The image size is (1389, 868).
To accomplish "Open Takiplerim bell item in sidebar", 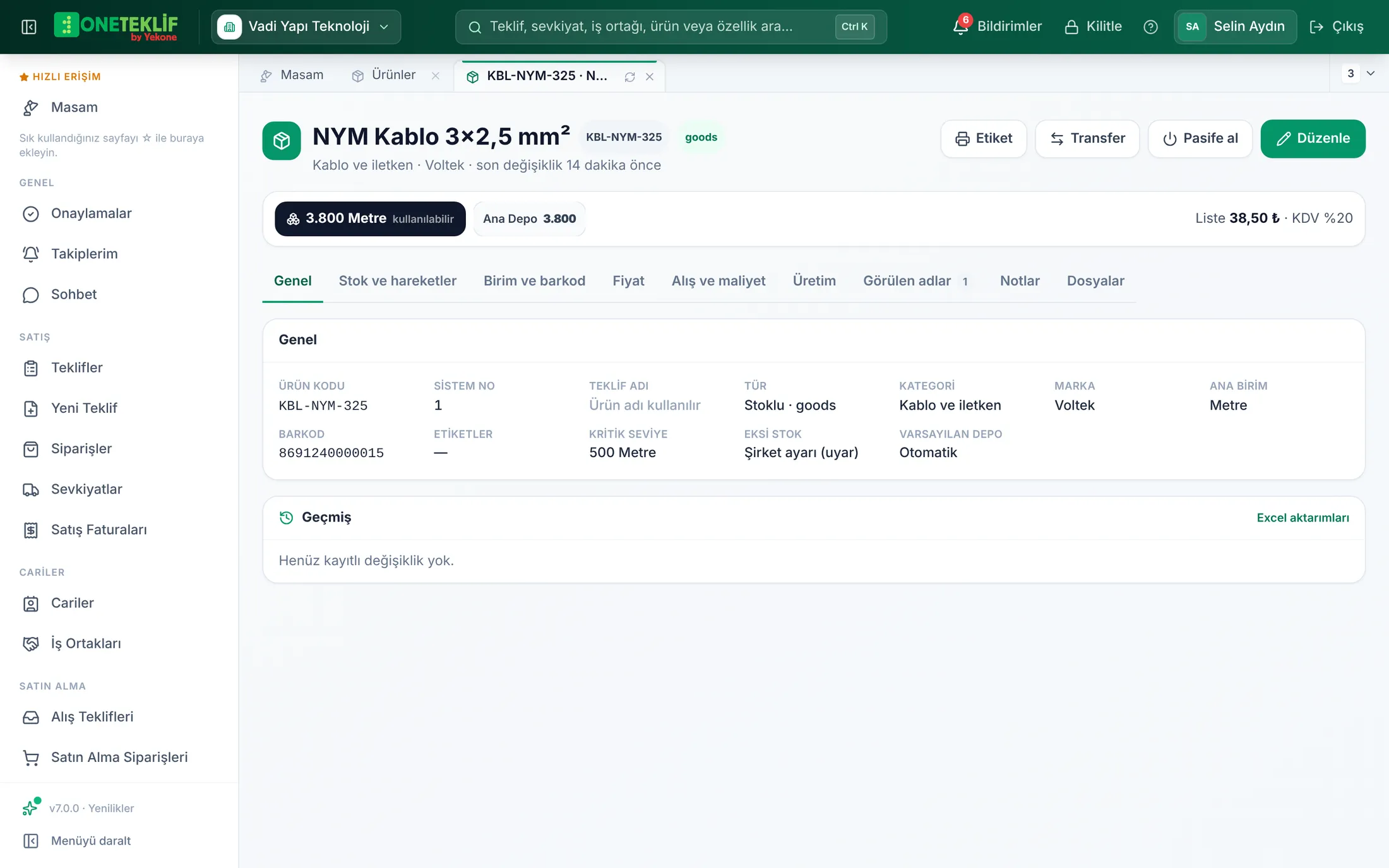I will click(119, 254).
